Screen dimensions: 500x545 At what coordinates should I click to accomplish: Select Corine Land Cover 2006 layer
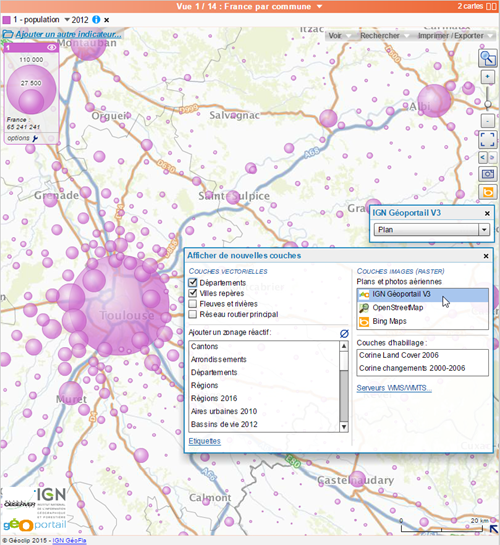423,355
